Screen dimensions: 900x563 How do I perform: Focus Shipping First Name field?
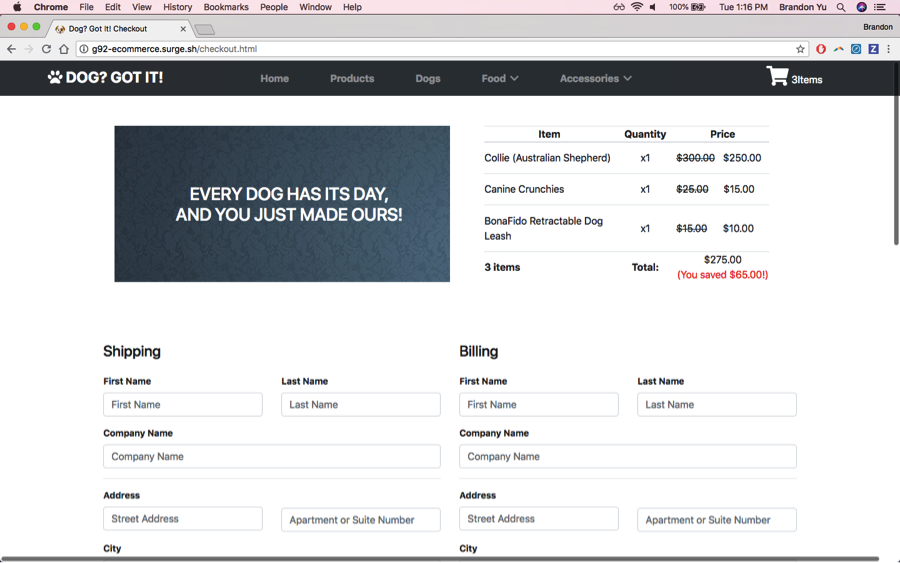point(183,405)
